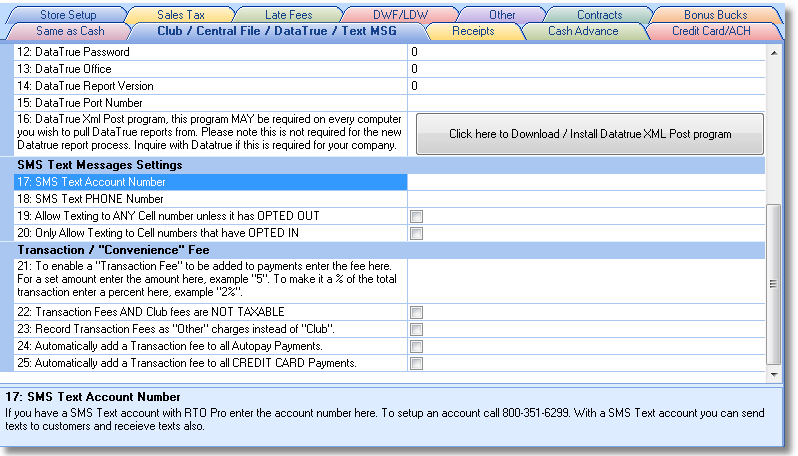
Task: Click the SMS Text Account Number input field
Action: [585, 183]
